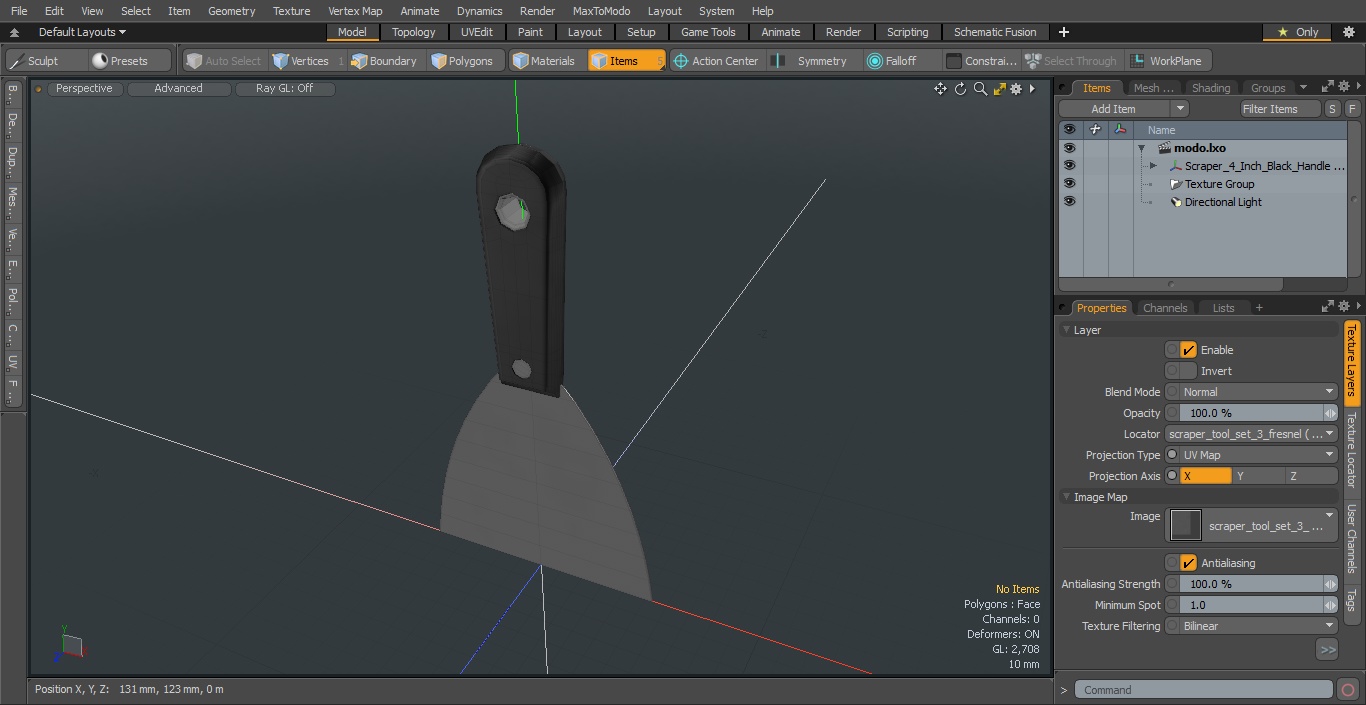Open the Properties panel settings gear
The image size is (1366, 705).
[x=1344, y=307]
